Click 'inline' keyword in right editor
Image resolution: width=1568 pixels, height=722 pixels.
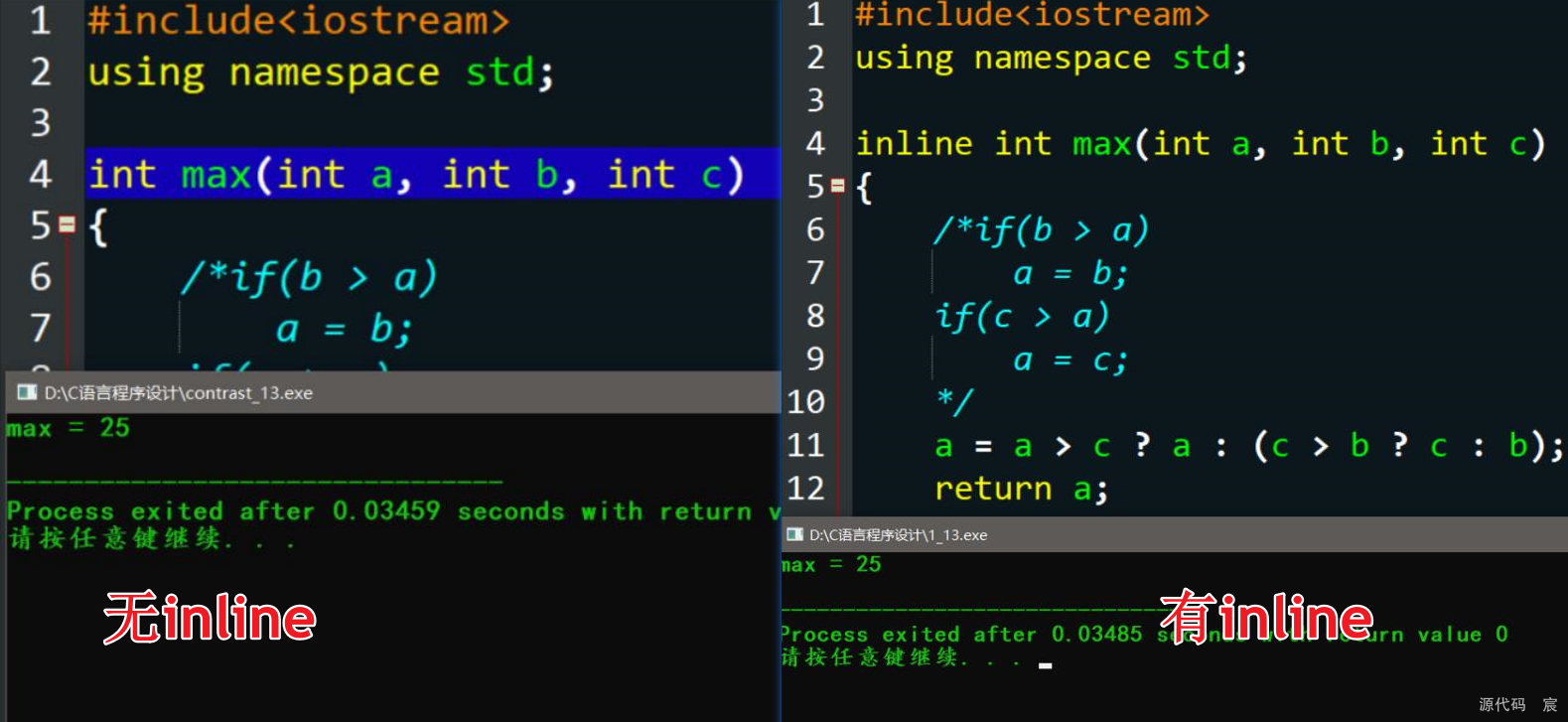point(914,143)
